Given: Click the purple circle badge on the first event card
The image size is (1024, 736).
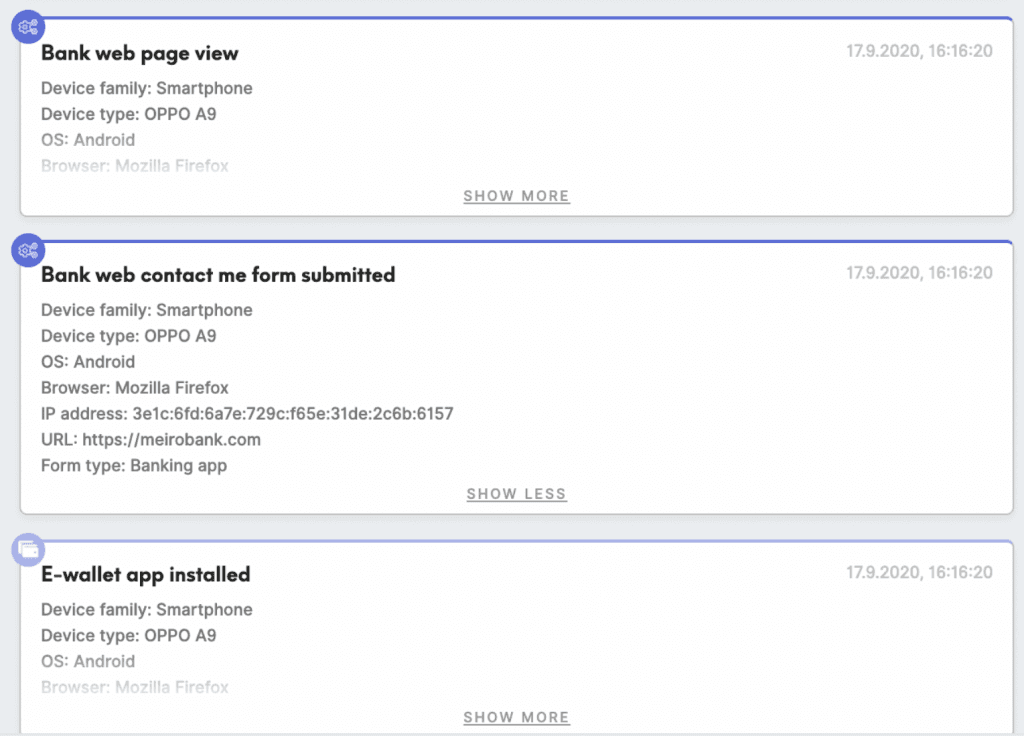Looking at the screenshot, I should [27, 27].
